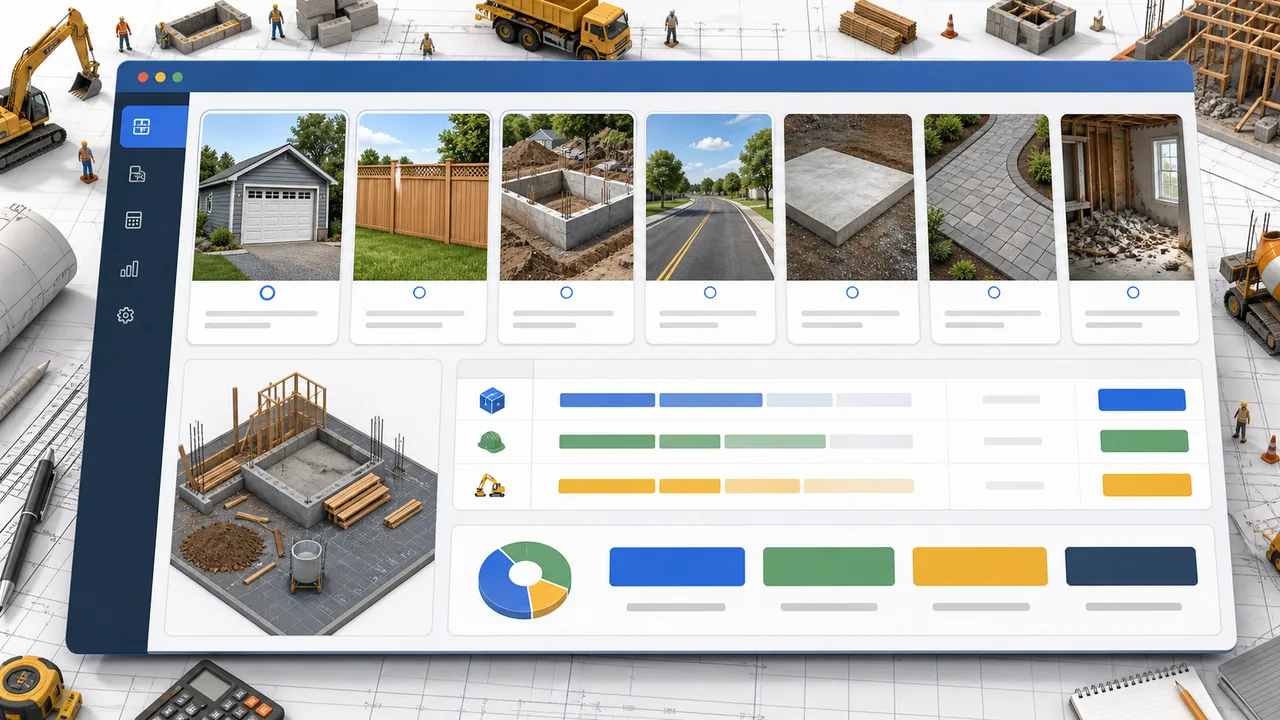Click the green progress bar in hard hat row
This screenshot has height=720, width=1280.
point(736,441)
